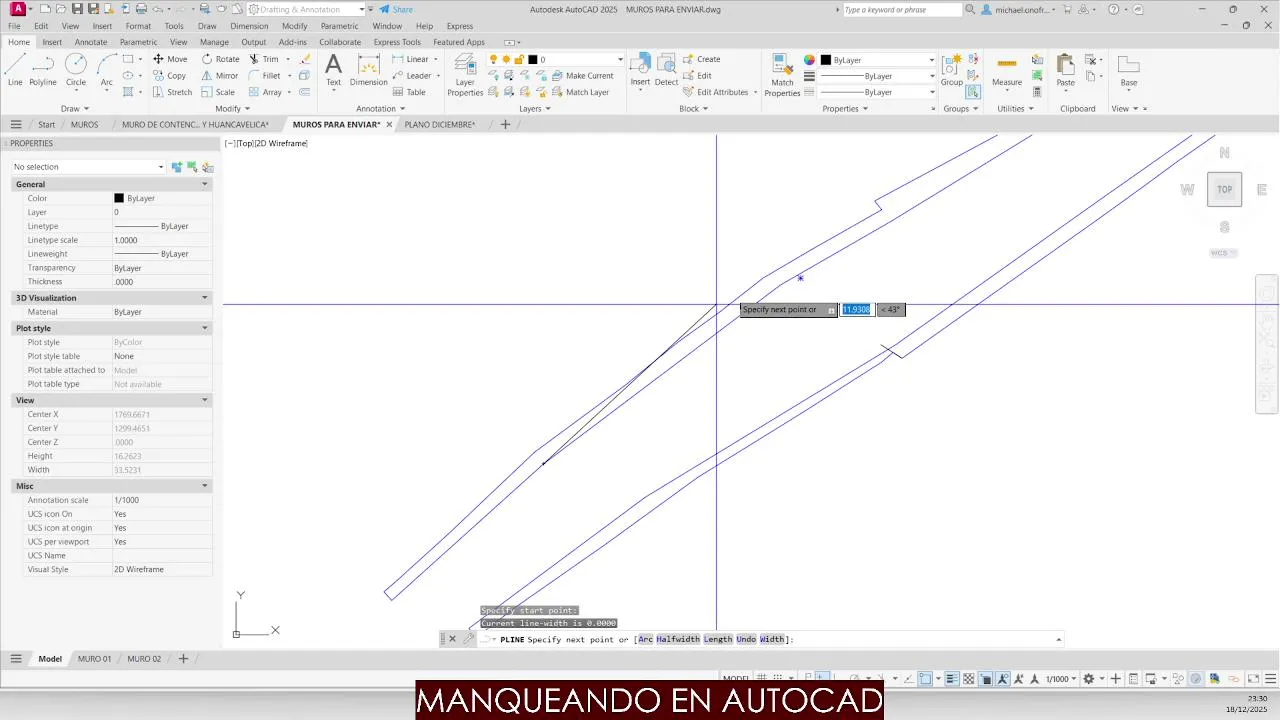
Task: Open the Dimension menu in menu bar
Action: tap(249, 26)
